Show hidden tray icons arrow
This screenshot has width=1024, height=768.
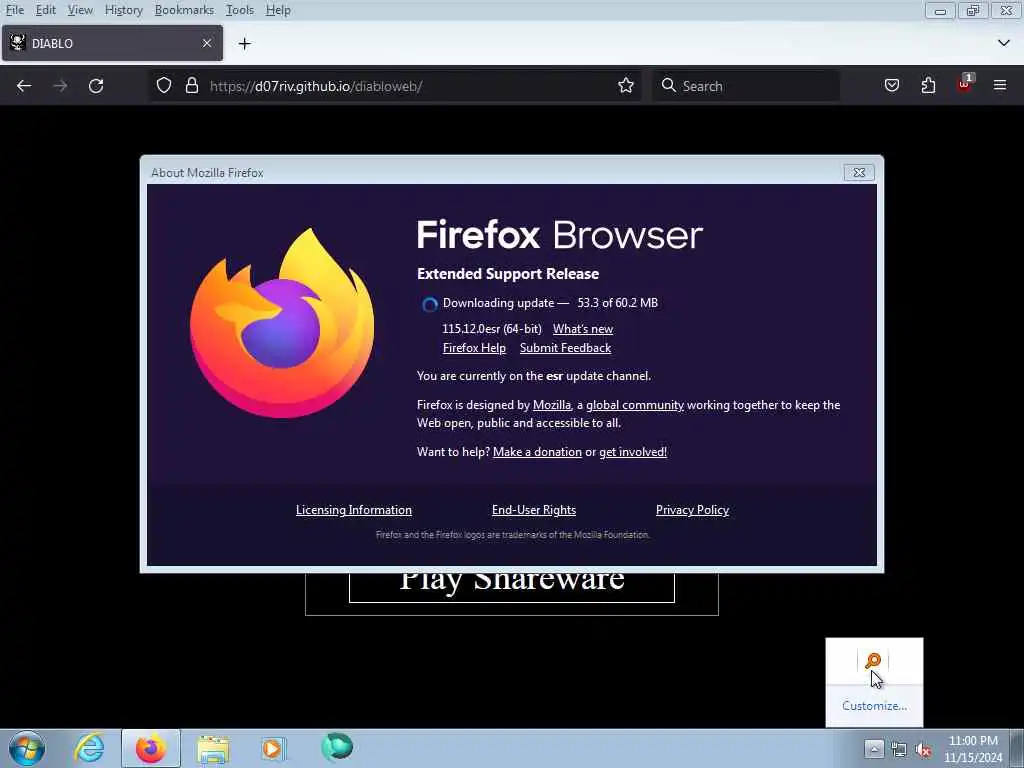tap(874, 748)
